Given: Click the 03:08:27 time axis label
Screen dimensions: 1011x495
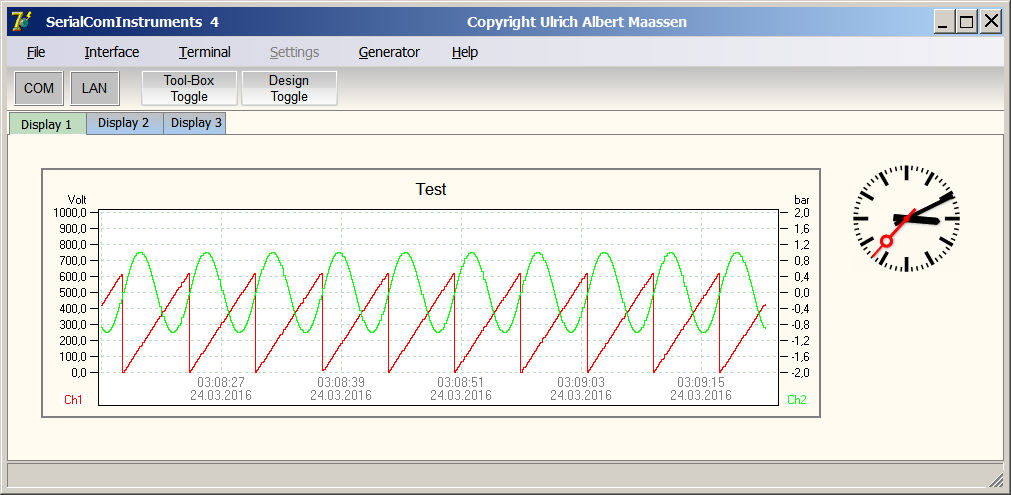Looking at the screenshot, I should tap(221, 382).
